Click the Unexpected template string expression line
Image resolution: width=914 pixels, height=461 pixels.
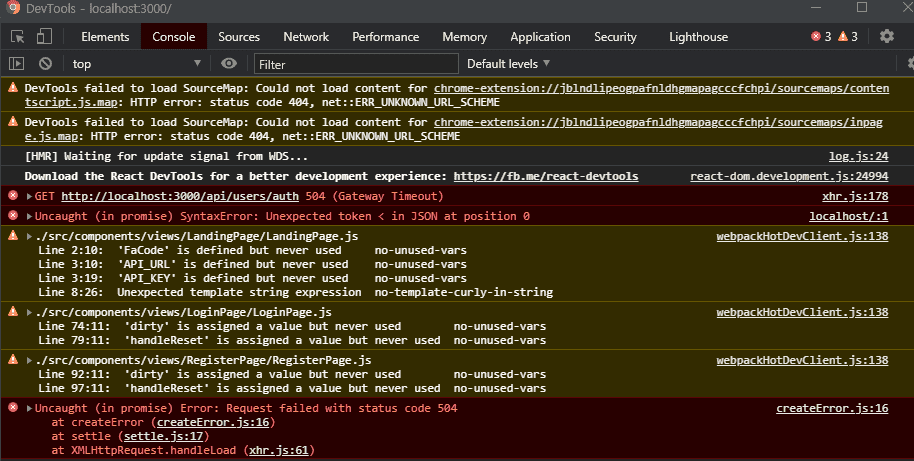point(296,292)
